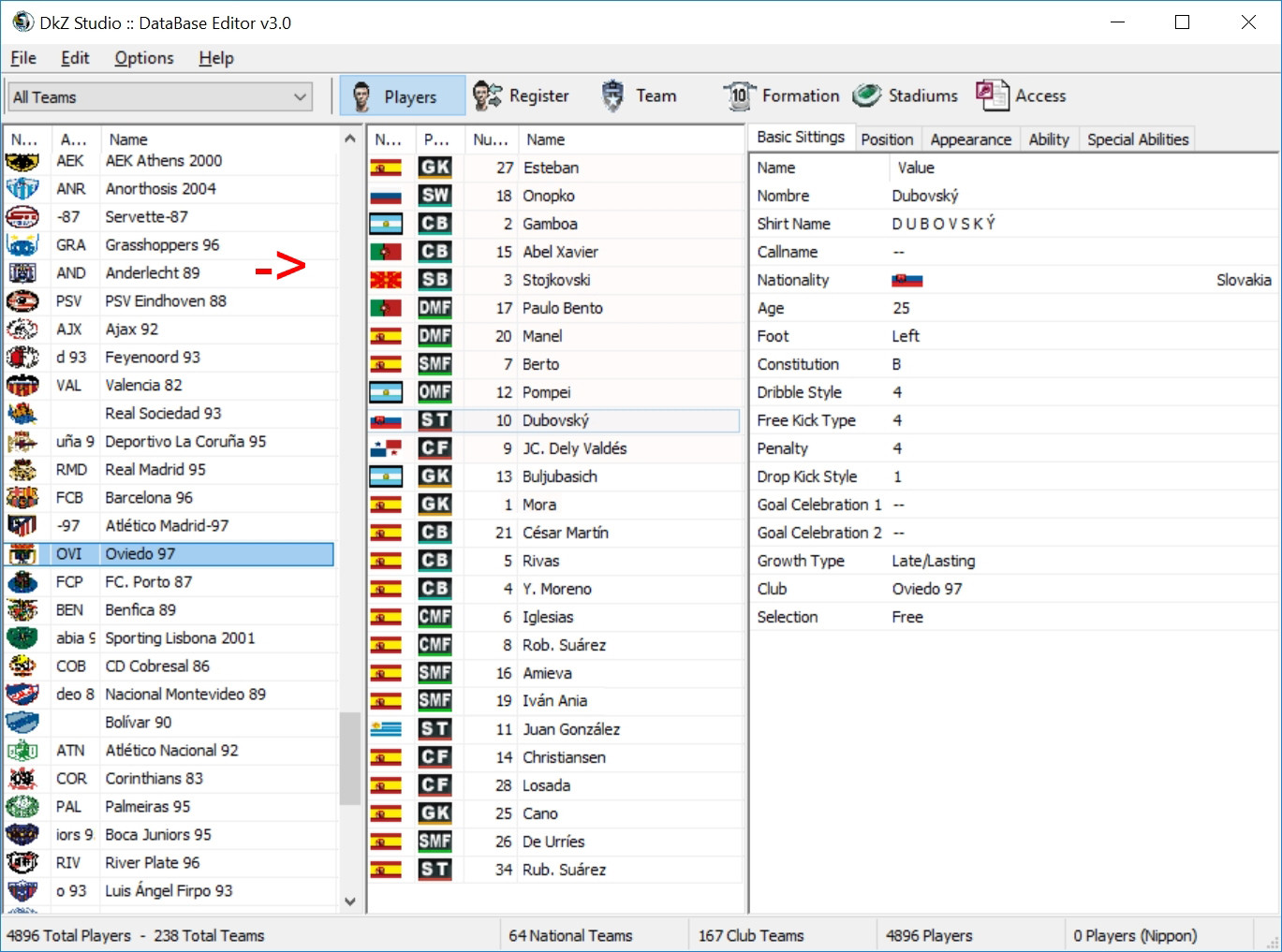The height and width of the screenshot is (952, 1282).
Task: Click the Shirt Name value DUBOVSKÝ
Action: pos(944,224)
